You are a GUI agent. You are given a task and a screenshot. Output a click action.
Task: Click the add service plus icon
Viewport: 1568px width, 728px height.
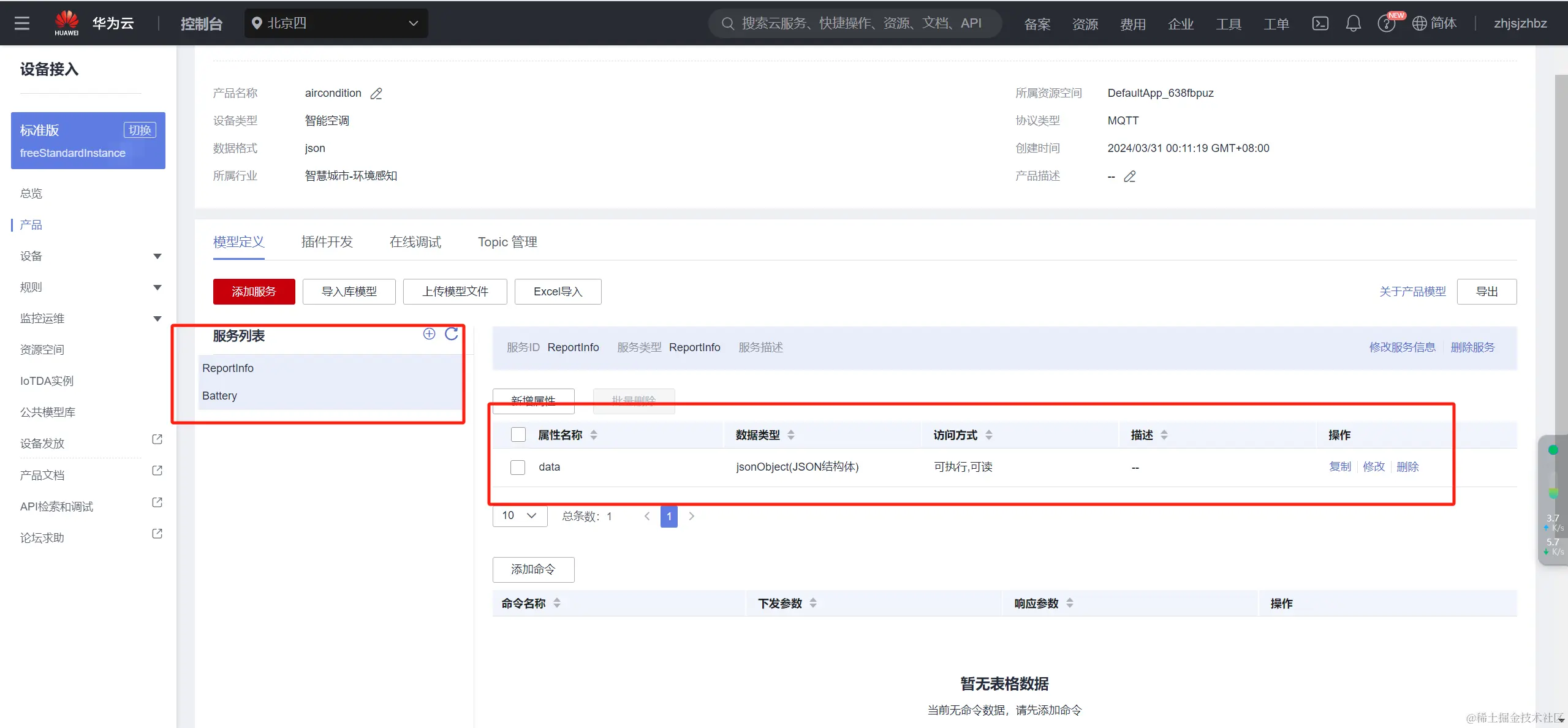(429, 334)
